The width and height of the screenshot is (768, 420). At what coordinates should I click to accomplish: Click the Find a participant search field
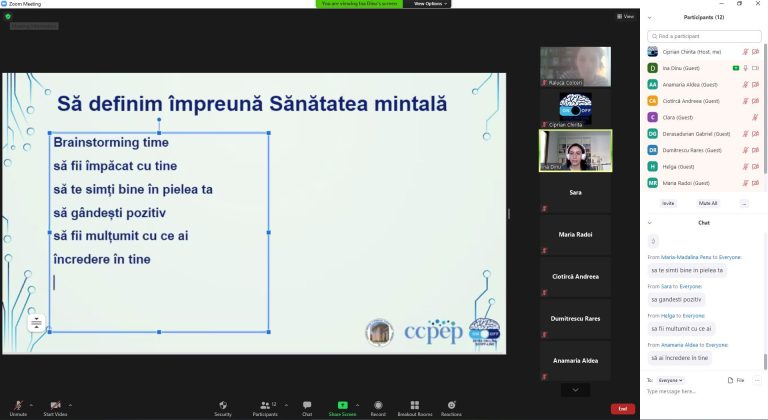704,36
